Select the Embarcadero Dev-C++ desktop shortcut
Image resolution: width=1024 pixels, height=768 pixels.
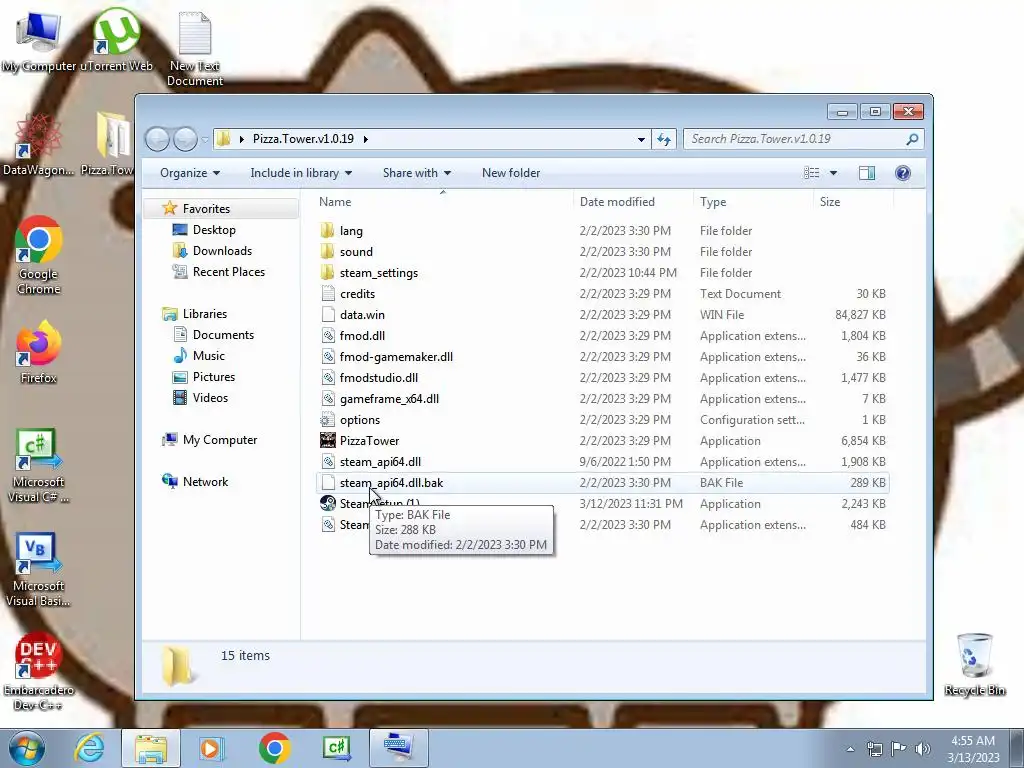pos(39,671)
